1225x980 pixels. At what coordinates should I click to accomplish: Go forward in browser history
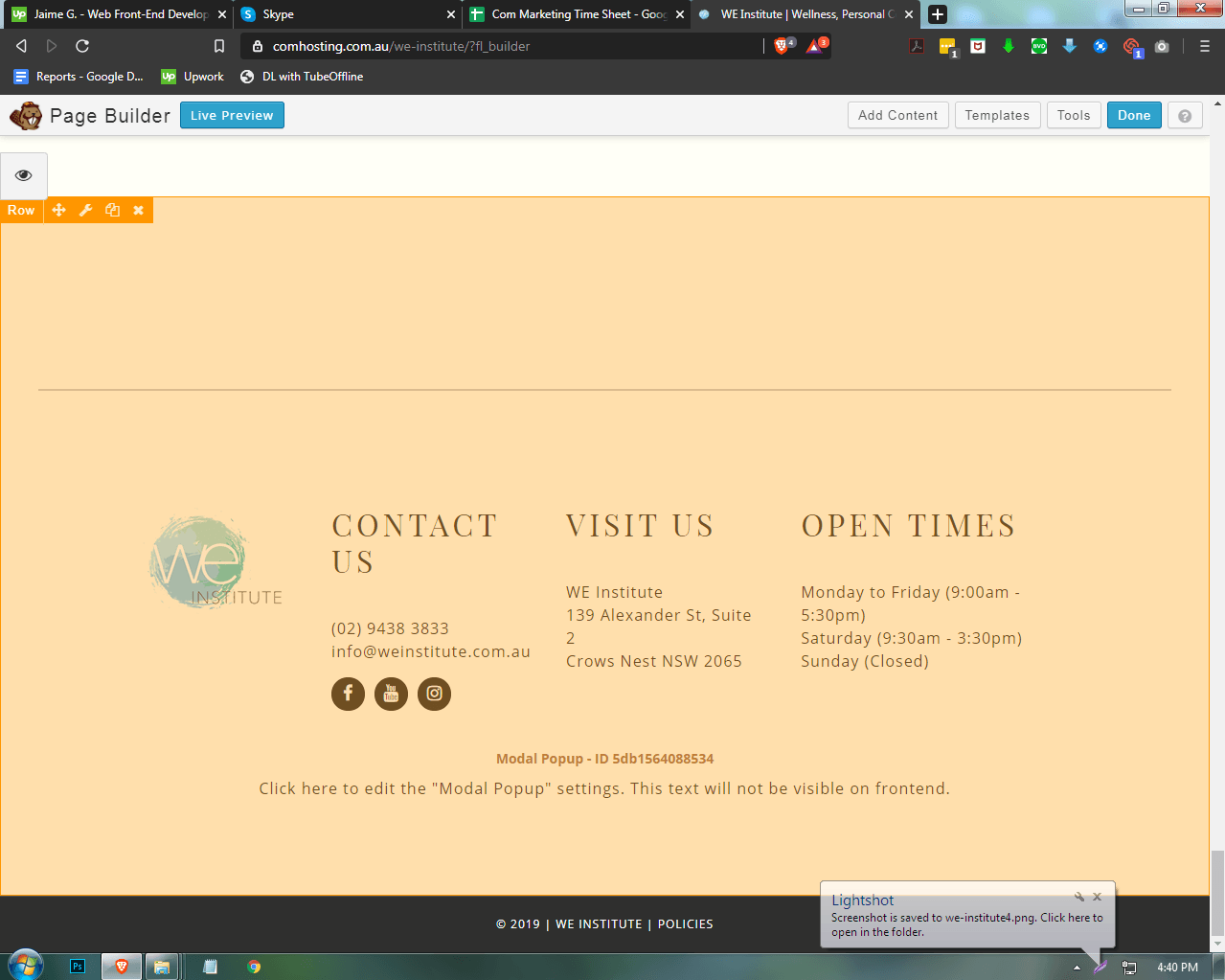(52, 46)
